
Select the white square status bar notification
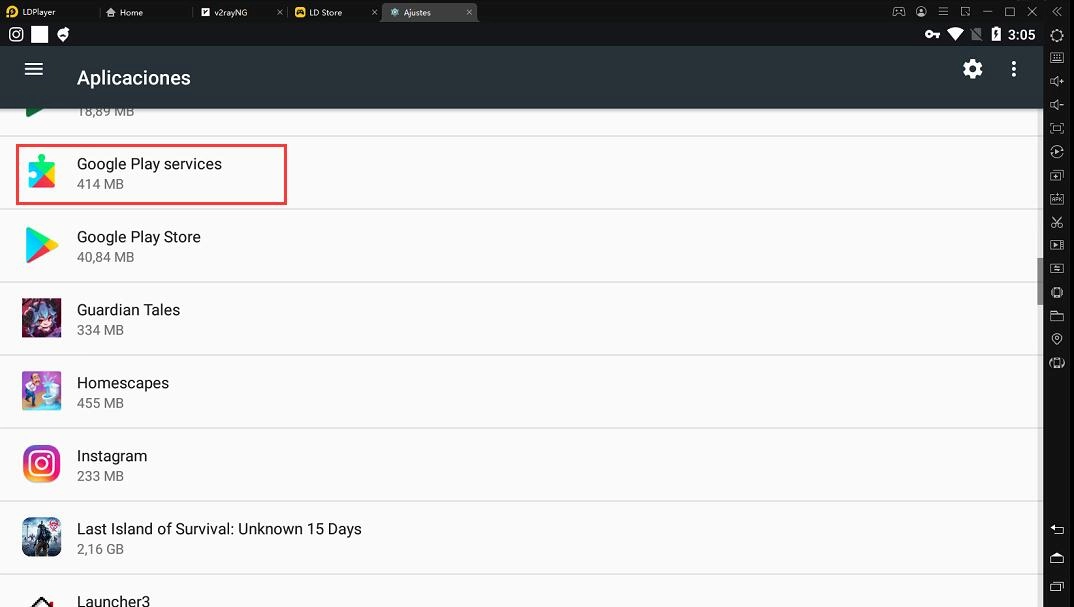click(x=40, y=34)
